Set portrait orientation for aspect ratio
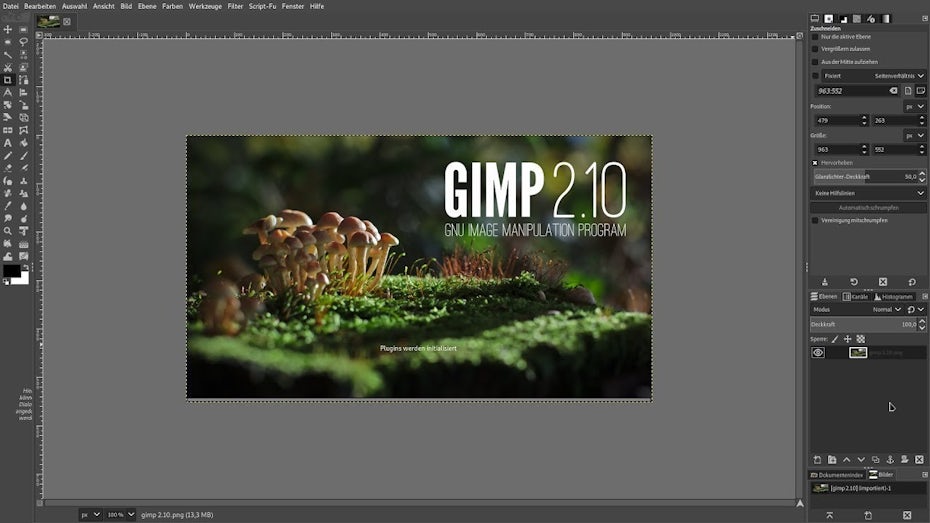Image resolution: width=930 pixels, height=523 pixels. [908, 91]
